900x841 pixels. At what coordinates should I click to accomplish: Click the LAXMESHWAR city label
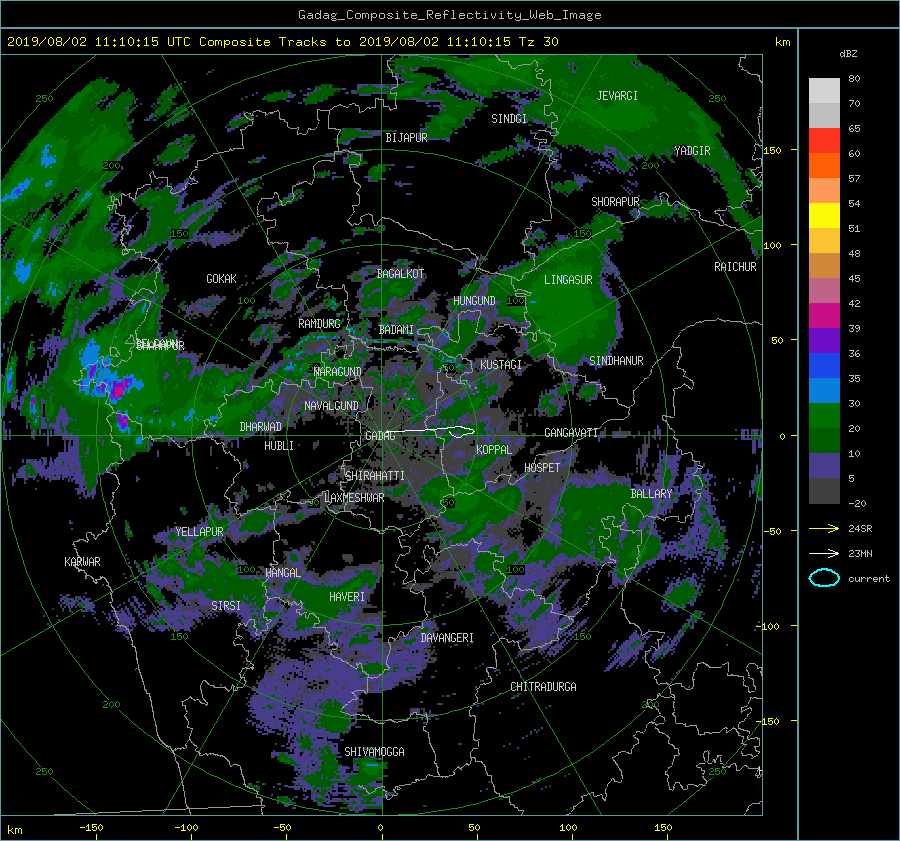pos(354,498)
